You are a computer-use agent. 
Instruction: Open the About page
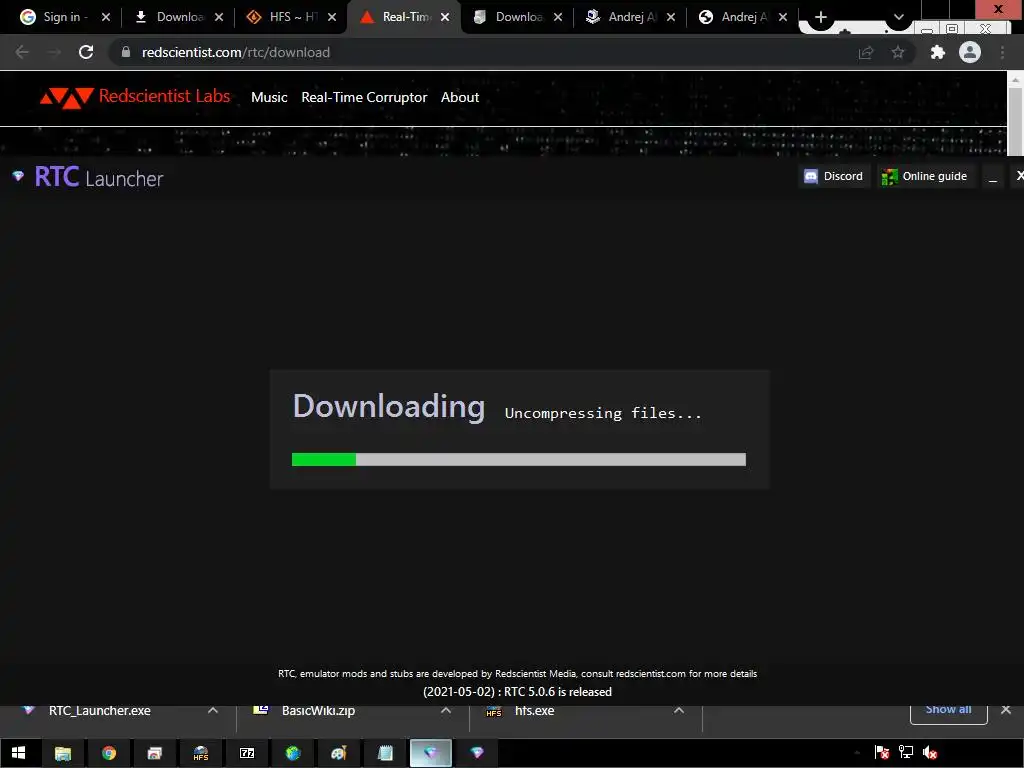pyautogui.click(x=460, y=97)
